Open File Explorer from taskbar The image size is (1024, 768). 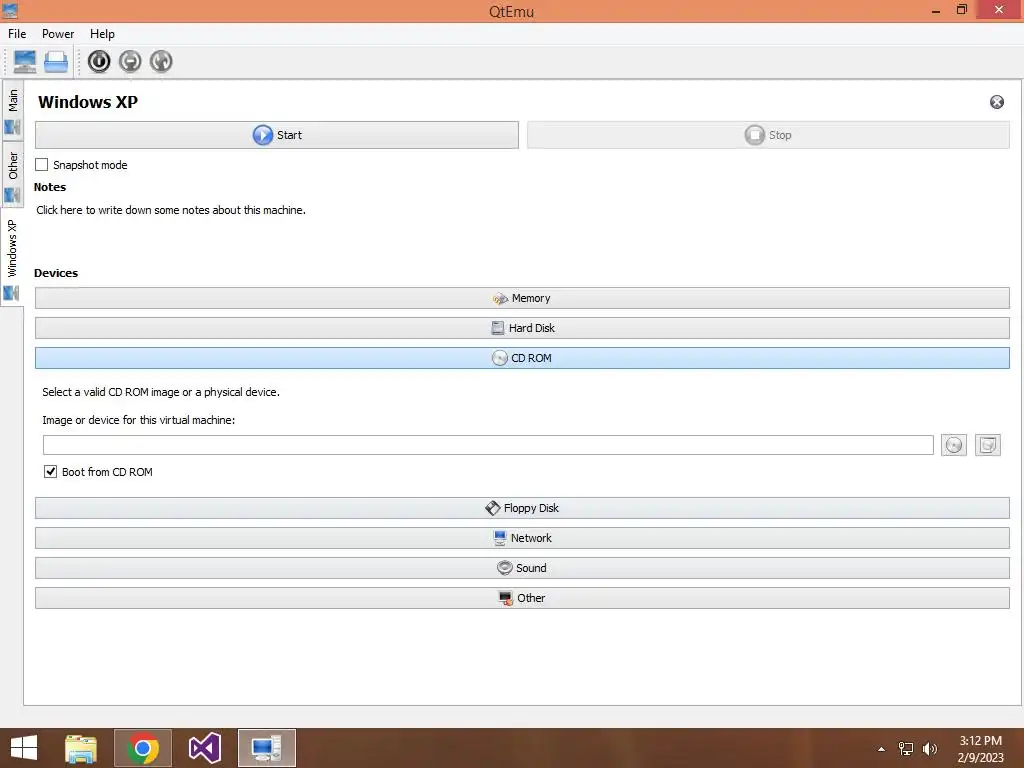coord(81,748)
